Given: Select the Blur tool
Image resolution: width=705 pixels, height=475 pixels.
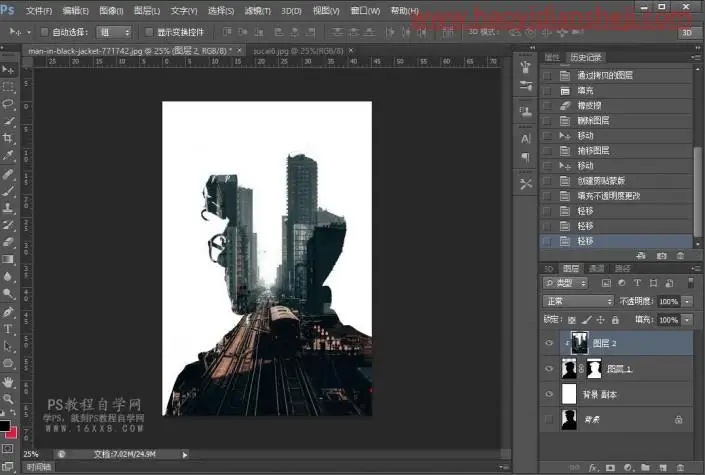Looking at the screenshot, I should (x=8, y=277).
